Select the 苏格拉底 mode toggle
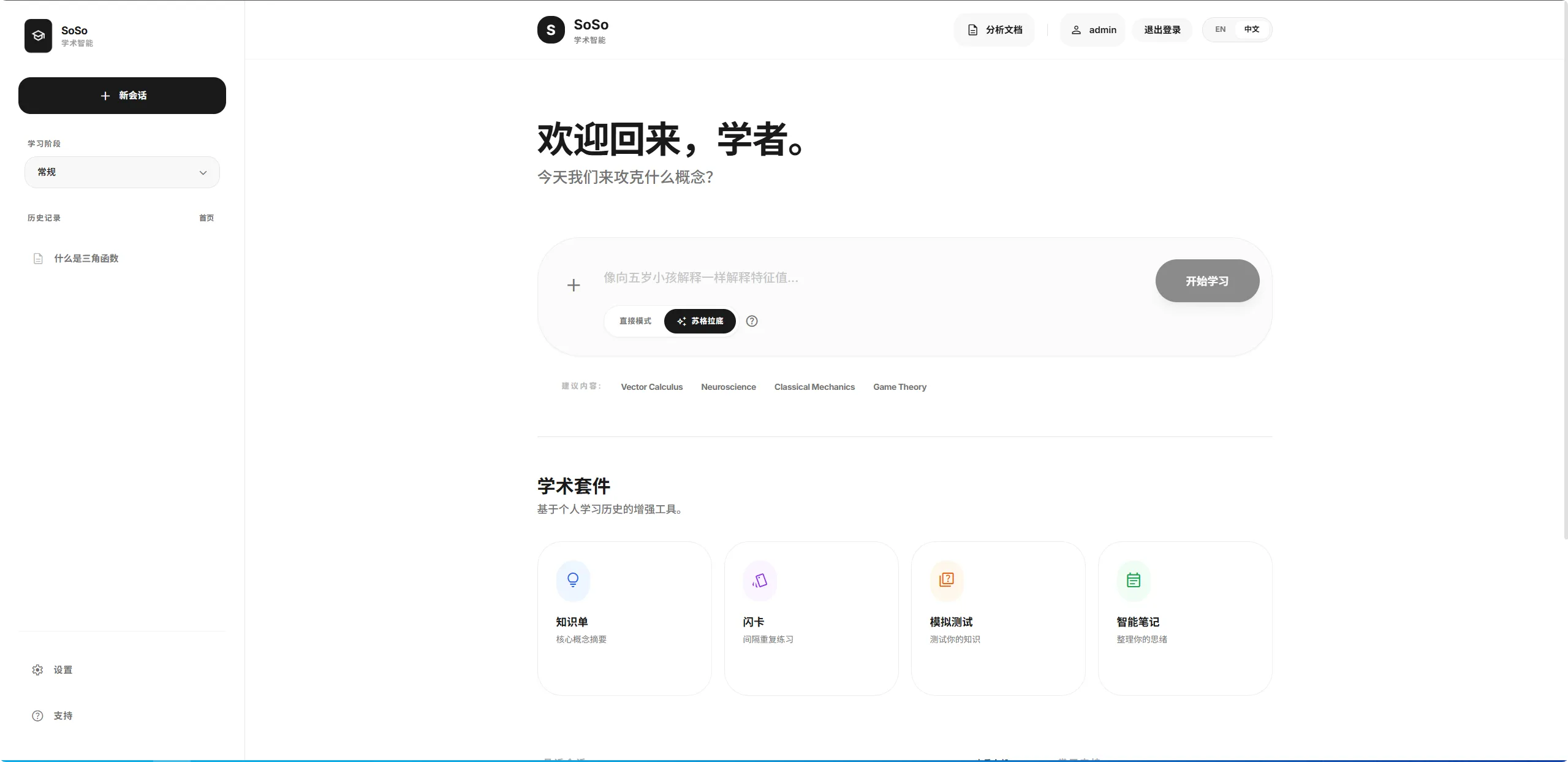The image size is (1568, 762). click(x=700, y=321)
